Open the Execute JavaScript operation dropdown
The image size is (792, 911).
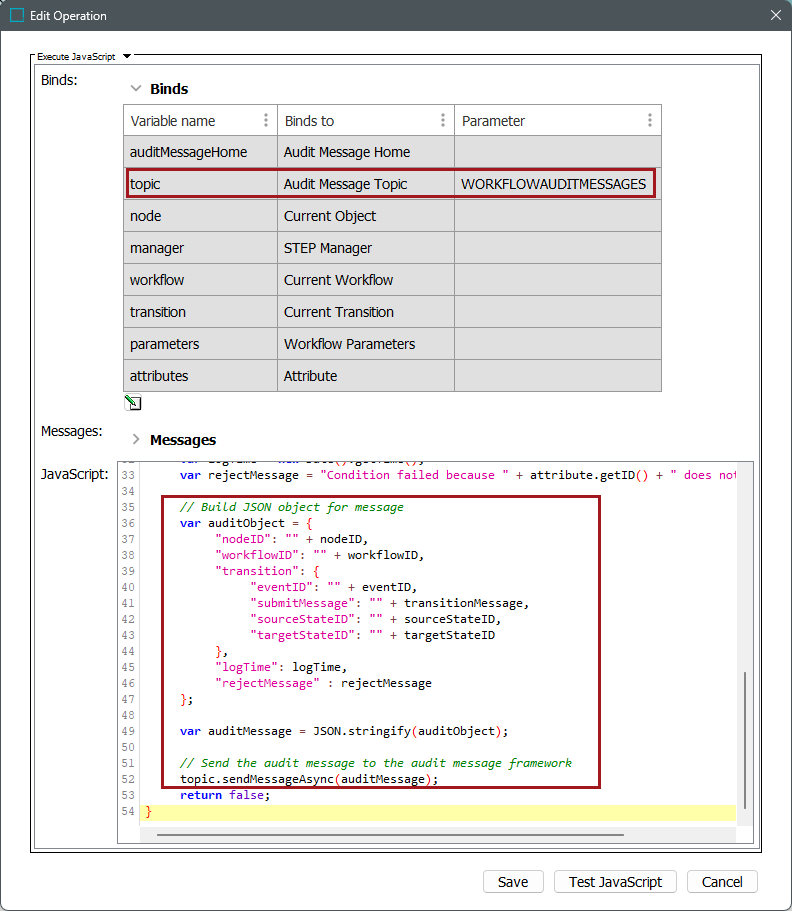point(127,57)
